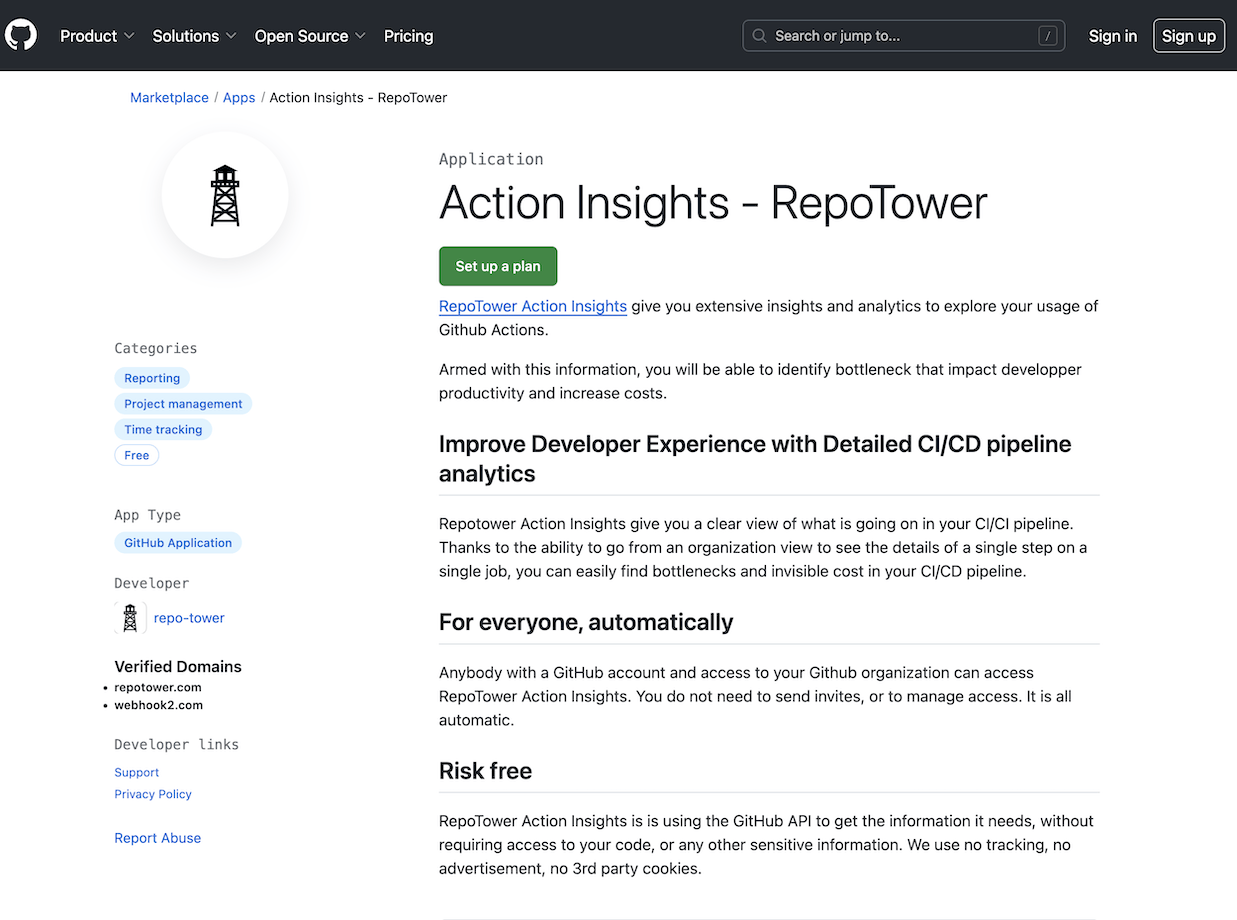Click the repo-tower developer avatar
The image size is (1237, 920).
(129, 617)
